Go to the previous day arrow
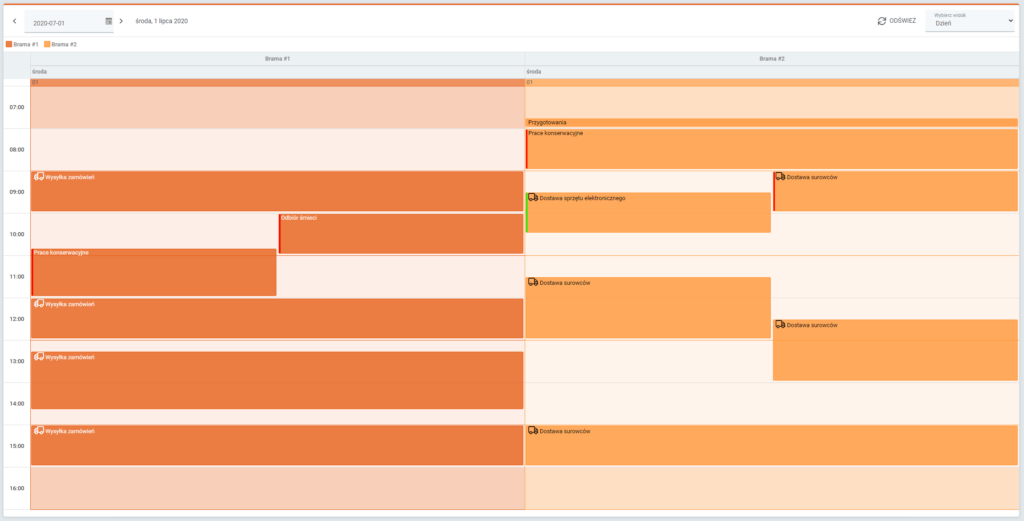 14,21
